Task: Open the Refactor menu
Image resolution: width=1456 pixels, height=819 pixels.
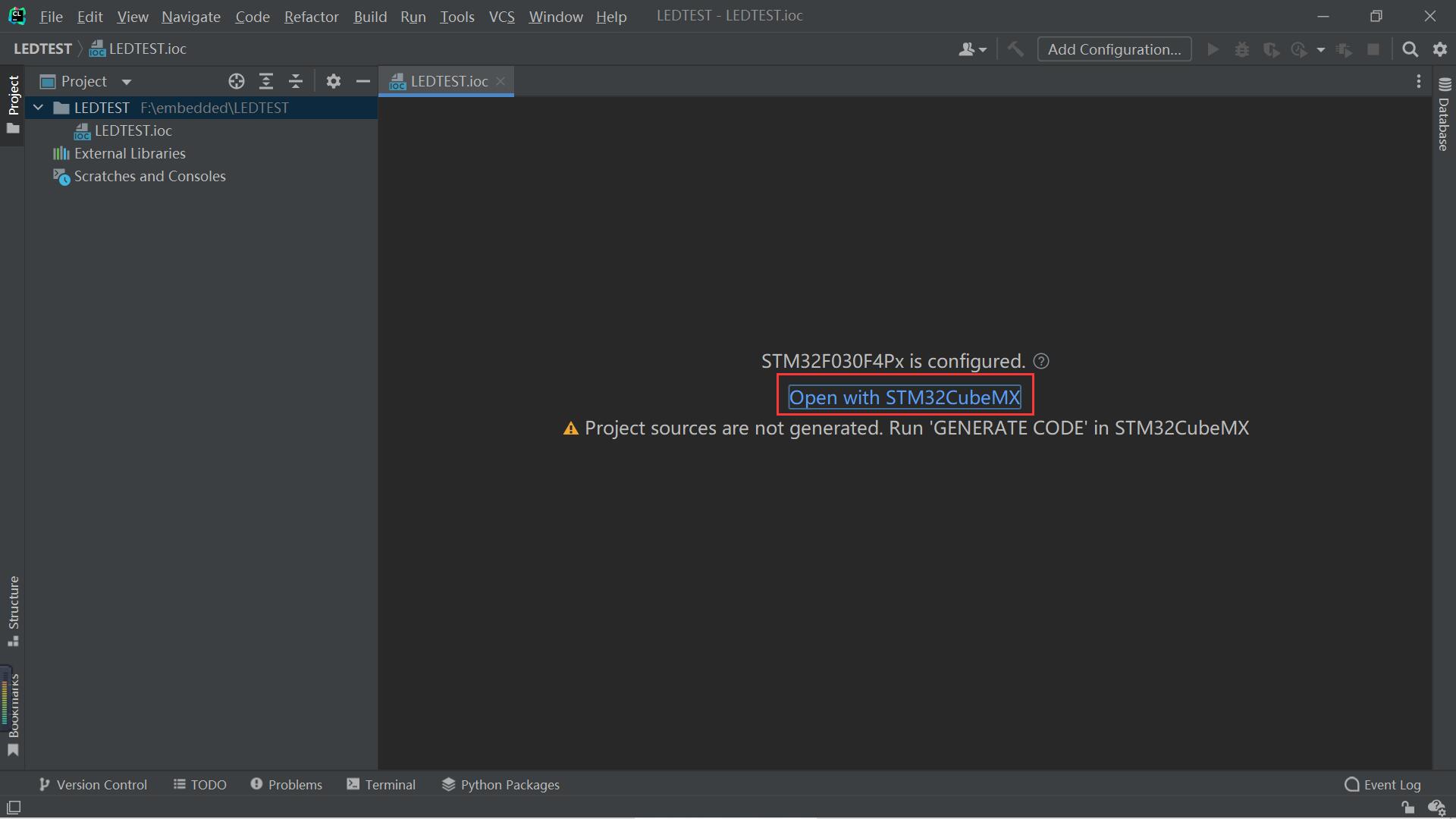Action: tap(311, 17)
